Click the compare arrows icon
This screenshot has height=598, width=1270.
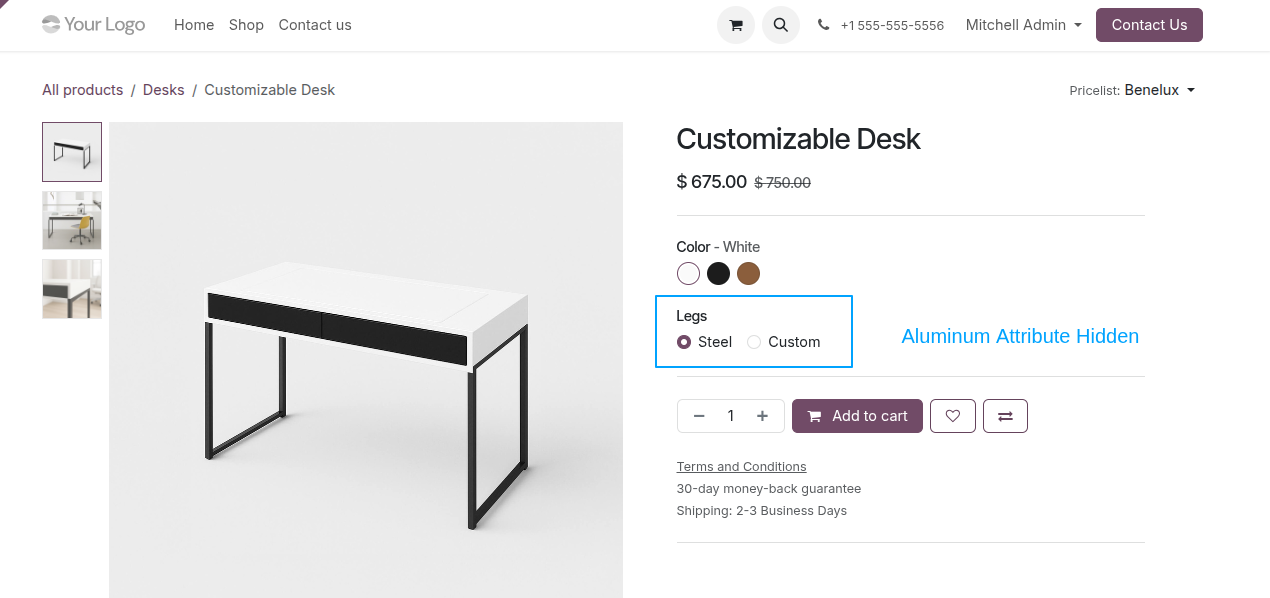1005,416
